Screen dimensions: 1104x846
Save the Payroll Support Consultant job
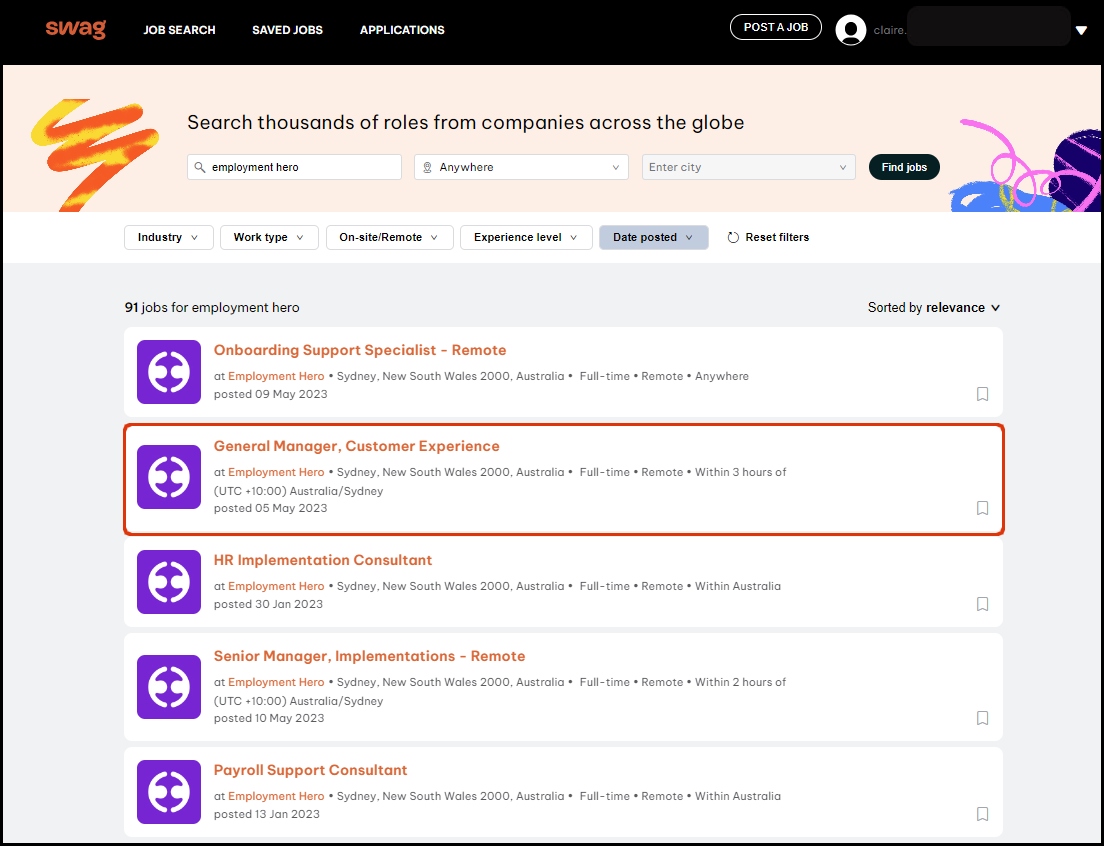point(982,814)
